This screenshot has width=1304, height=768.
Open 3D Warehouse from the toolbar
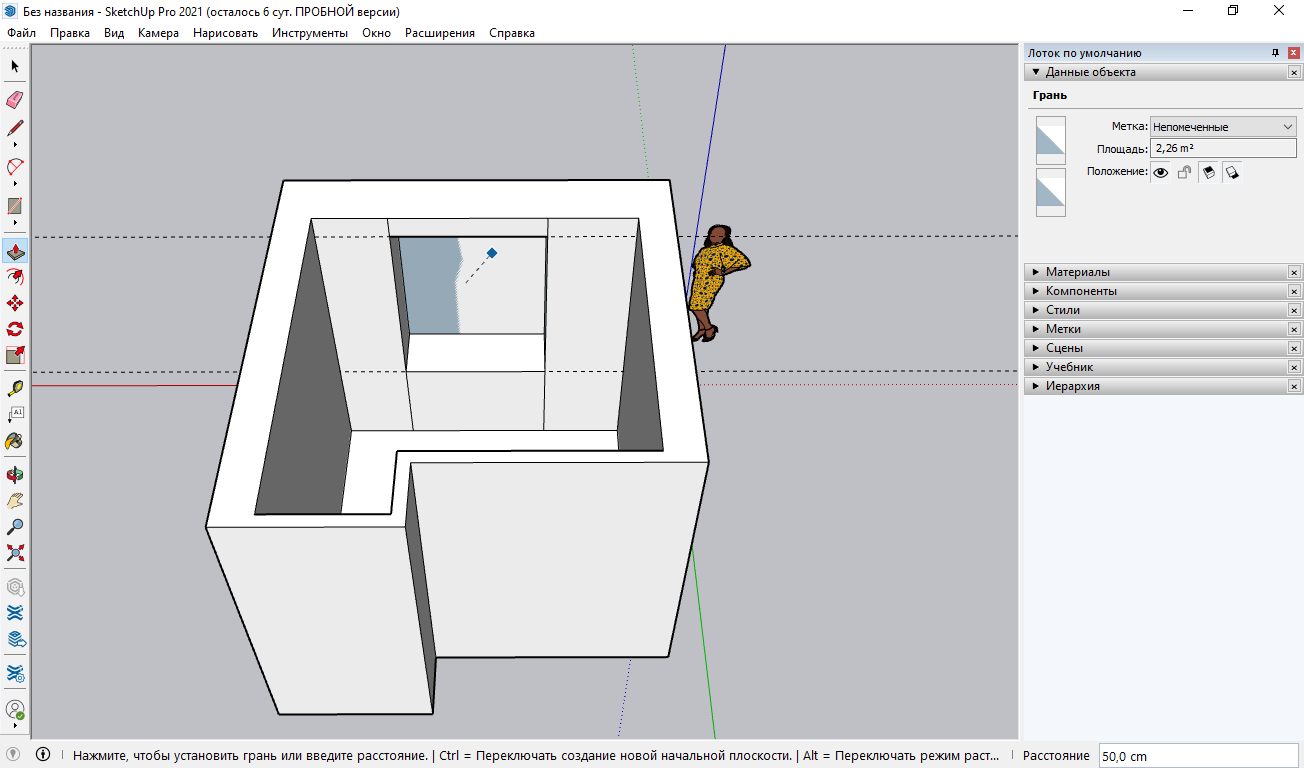[x=15, y=586]
